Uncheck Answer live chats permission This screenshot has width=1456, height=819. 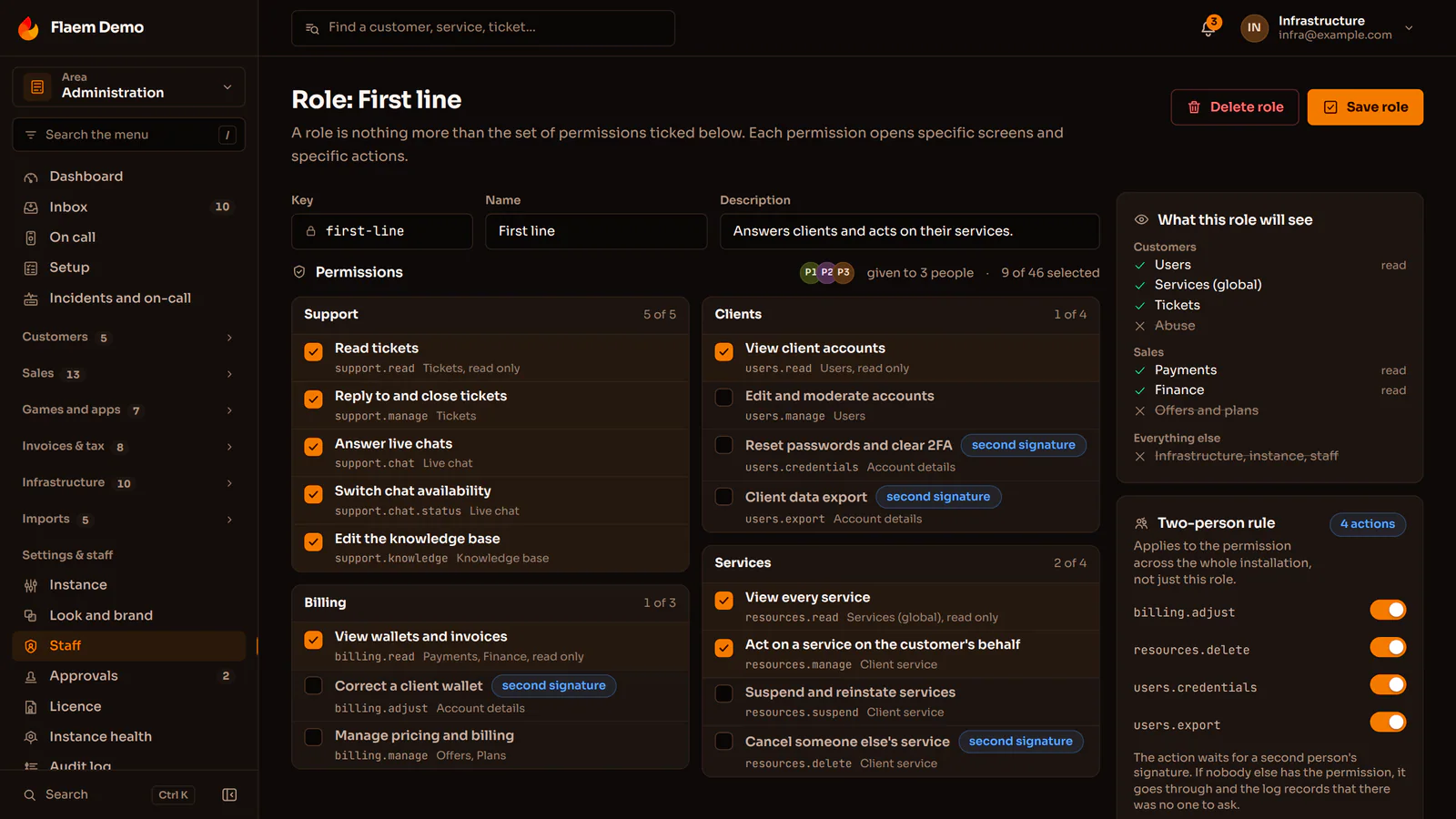pos(313,447)
